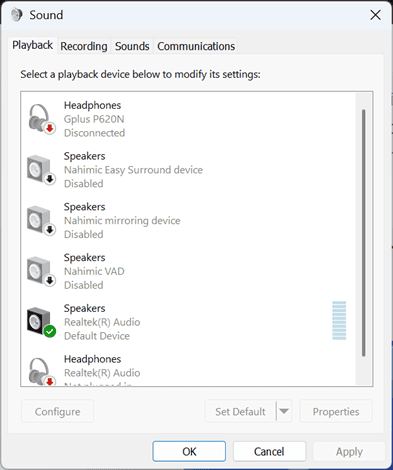Select the Realtek headphones icon at bottom

(42, 372)
